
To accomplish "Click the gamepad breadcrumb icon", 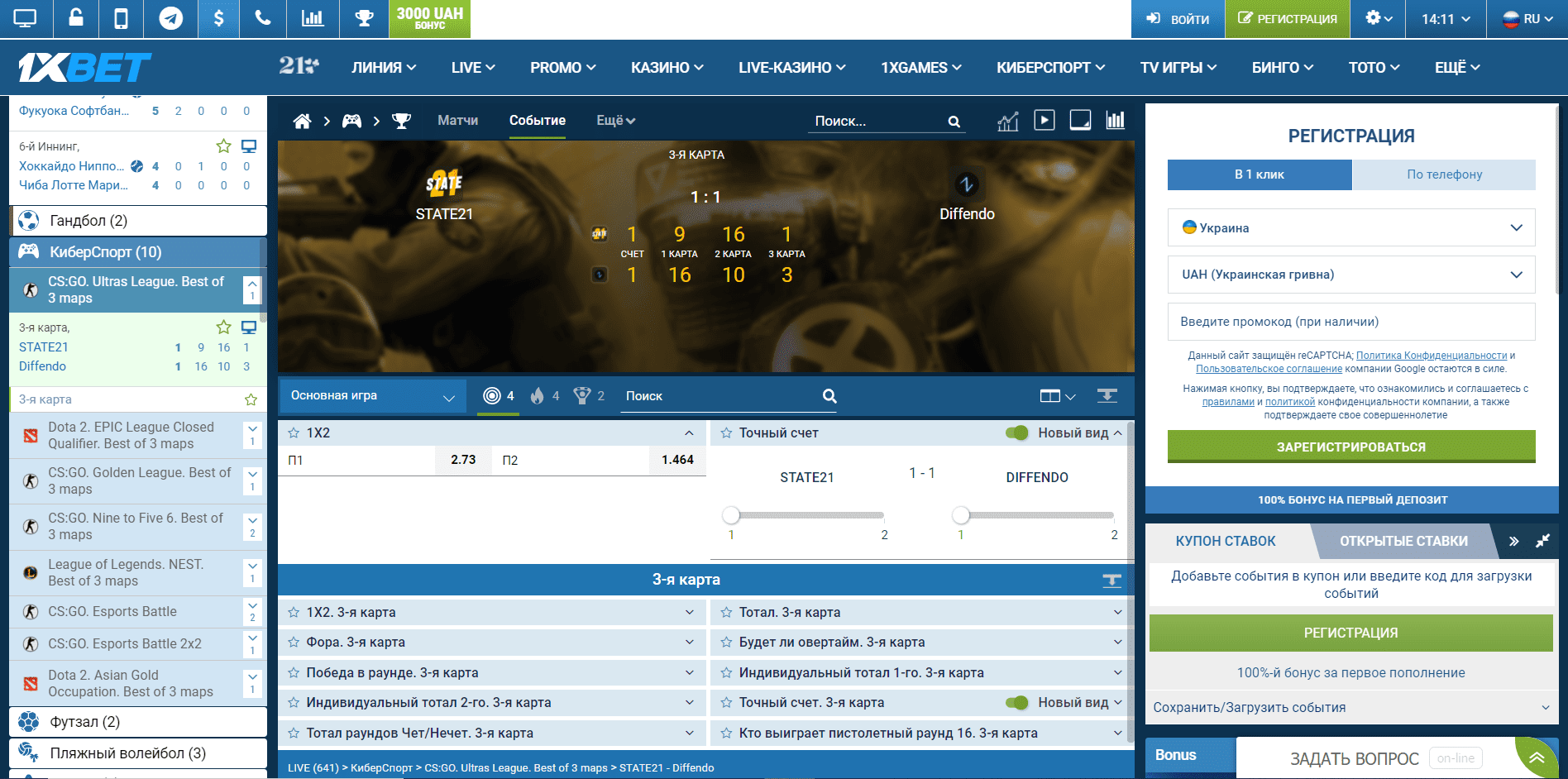I will click(x=351, y=121).
